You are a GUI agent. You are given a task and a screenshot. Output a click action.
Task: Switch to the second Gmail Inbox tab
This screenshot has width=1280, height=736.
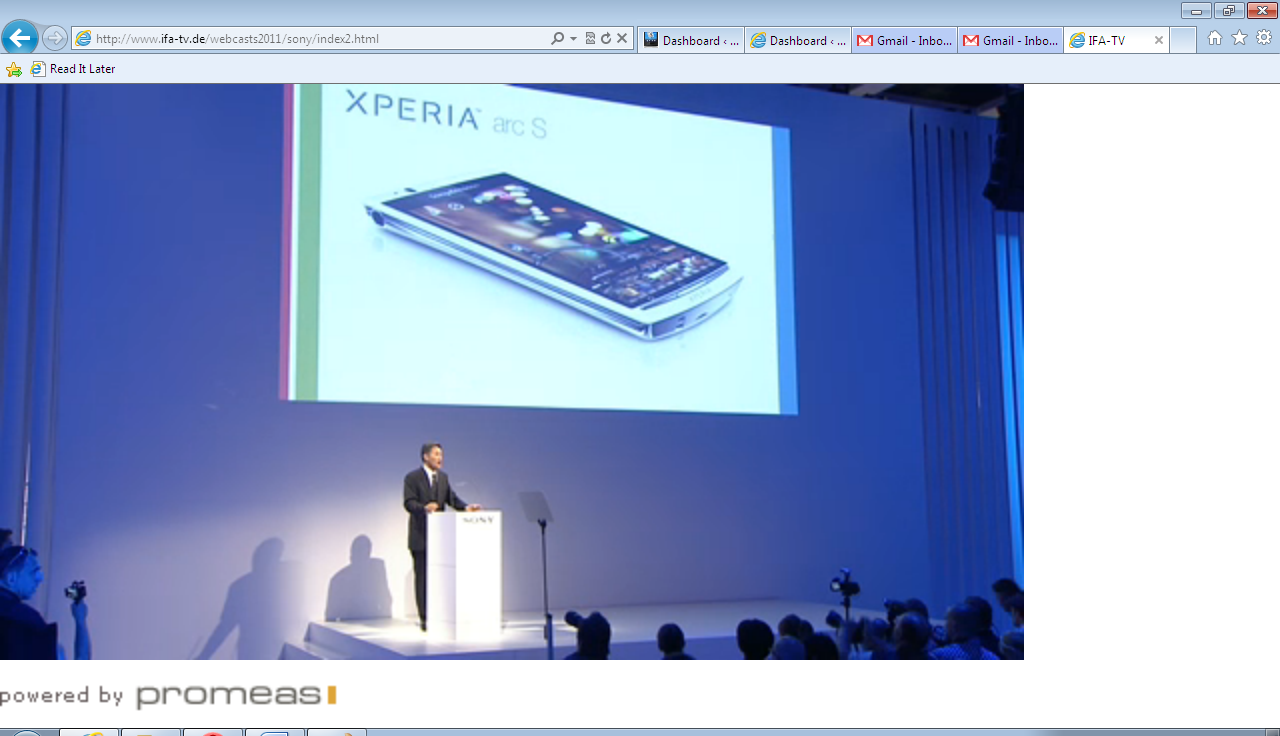pyautogui.click(x=1011, y=40)
